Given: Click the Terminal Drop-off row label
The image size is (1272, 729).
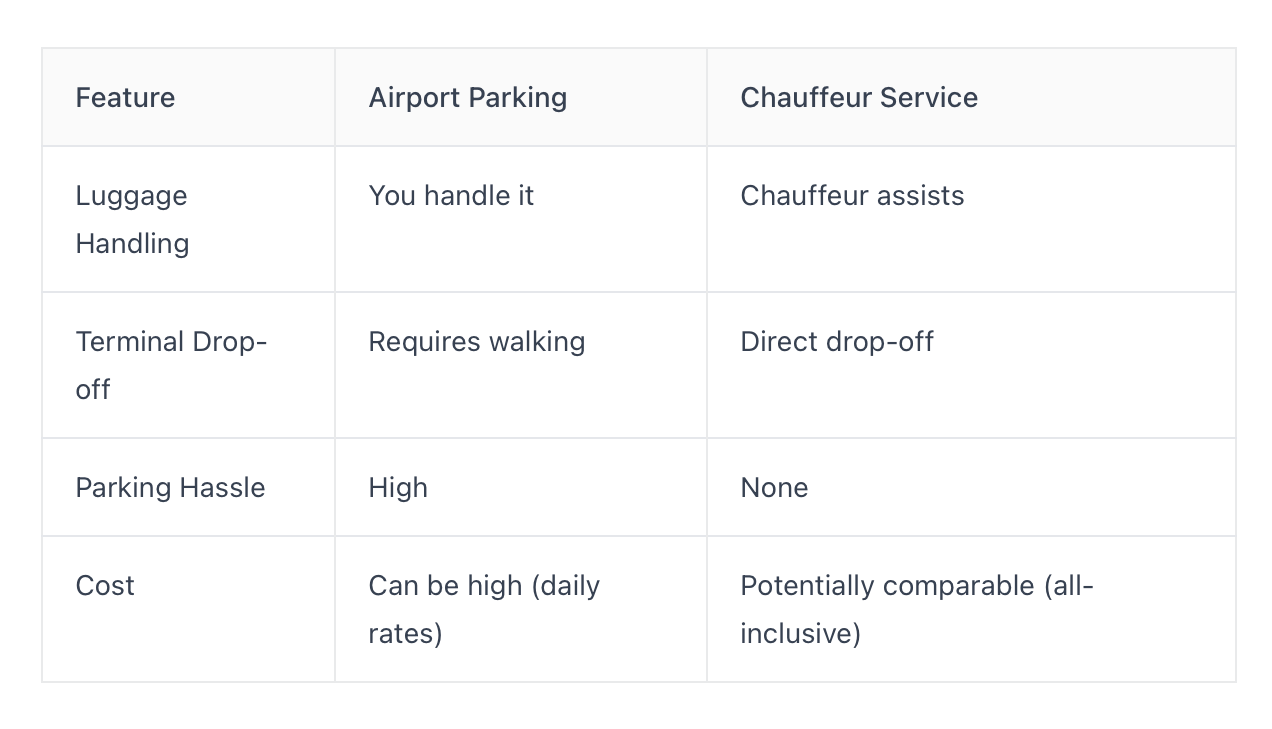Looking at the screenshot, I should (188, 365).
